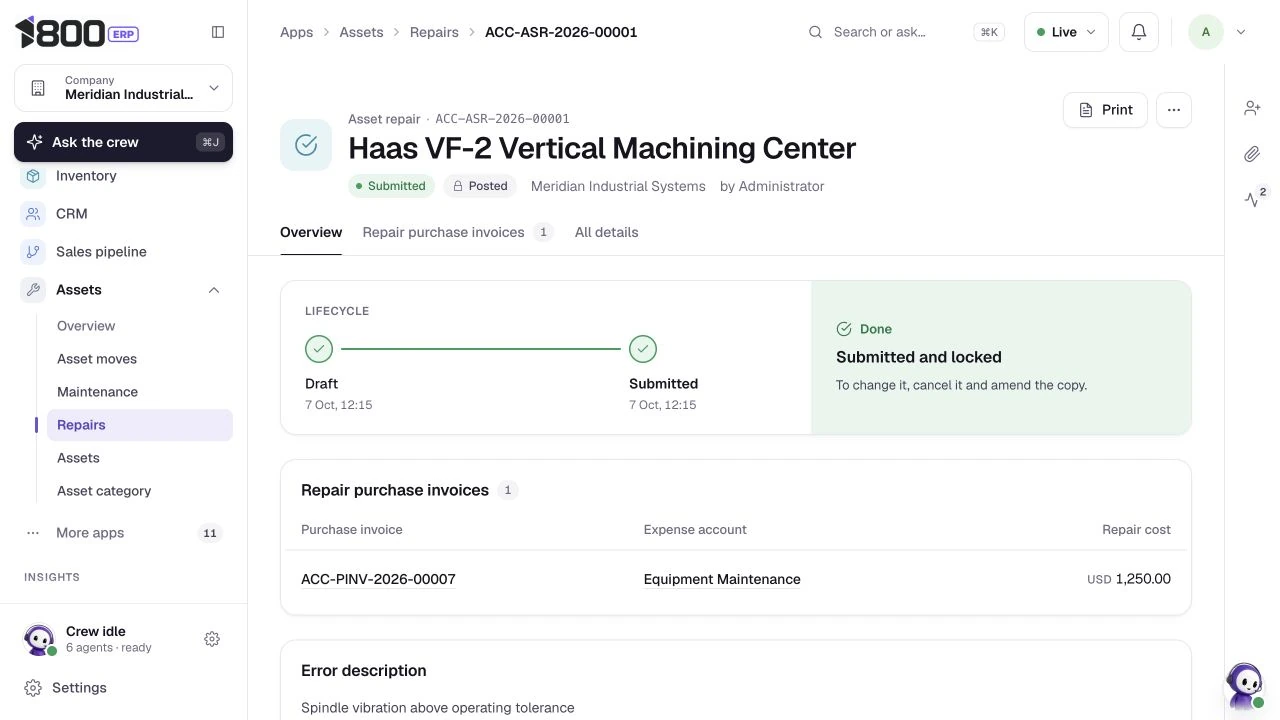Click the Sales pipeline icon

click(x=33, y=252)
